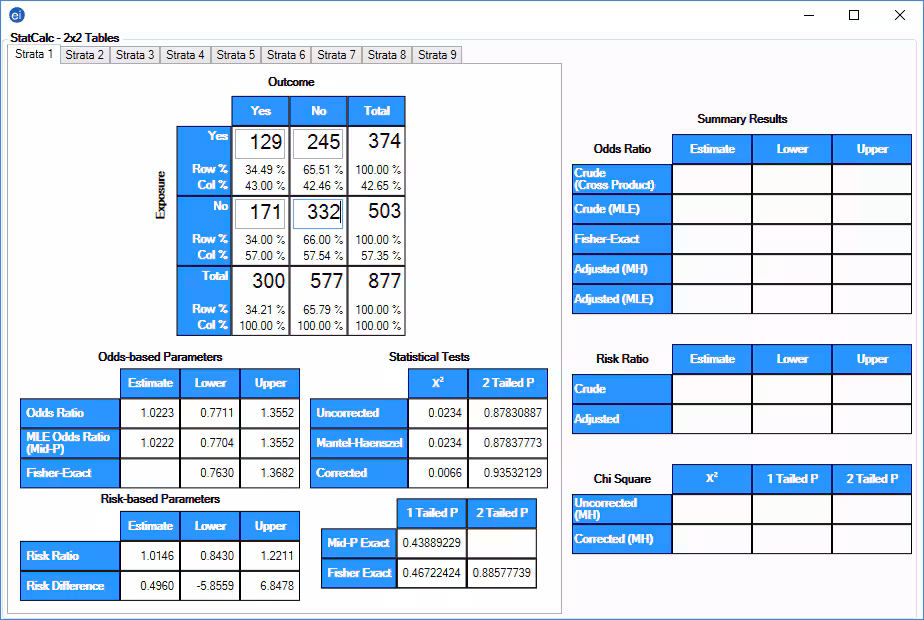Click the Fisher Exact 2-tailed value 0.88577739

pos(502,573)
